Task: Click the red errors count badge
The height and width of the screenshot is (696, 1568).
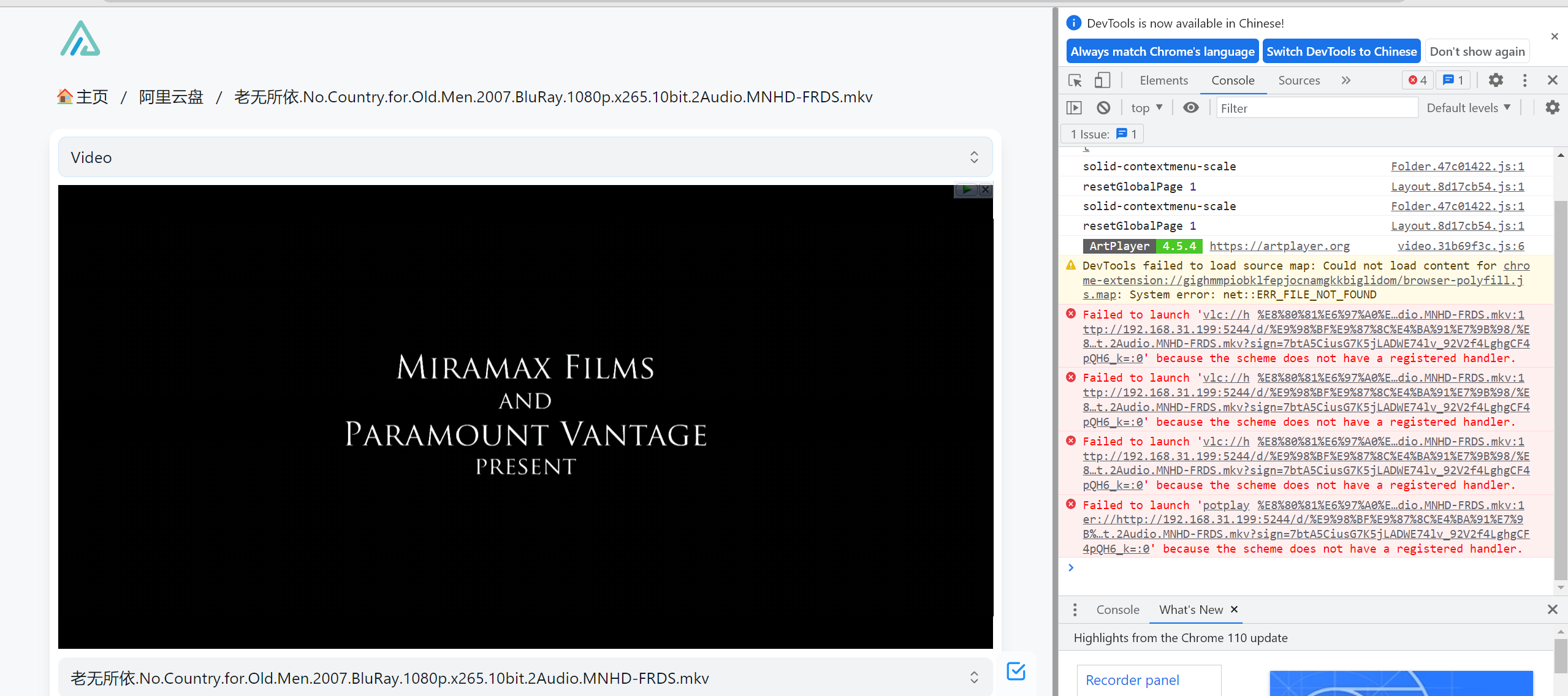Action: click(x=1417, y=80)
